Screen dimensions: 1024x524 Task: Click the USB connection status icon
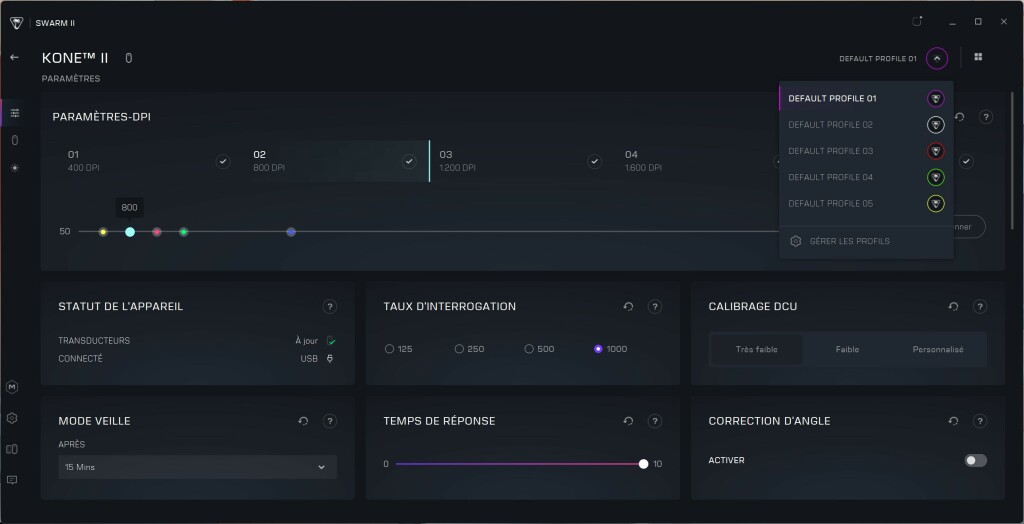(330, 359)
